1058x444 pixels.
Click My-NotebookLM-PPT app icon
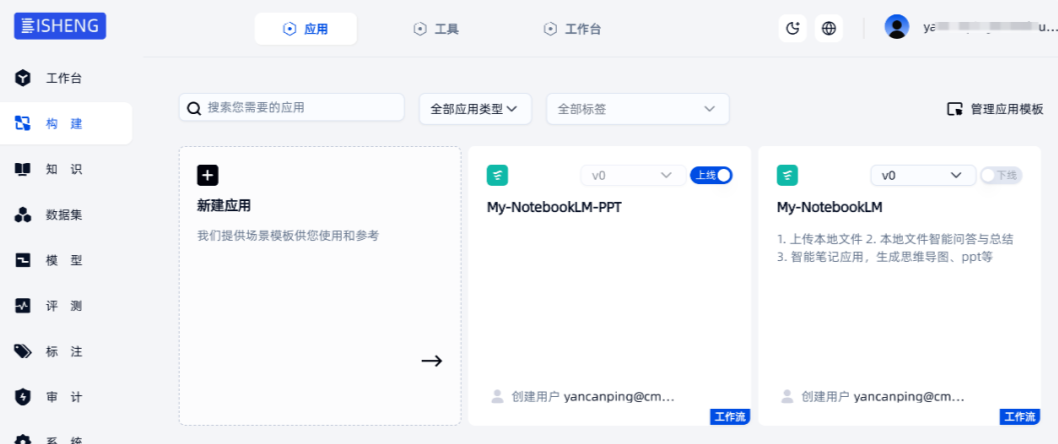pyautogui.click(x=497, y=175)
